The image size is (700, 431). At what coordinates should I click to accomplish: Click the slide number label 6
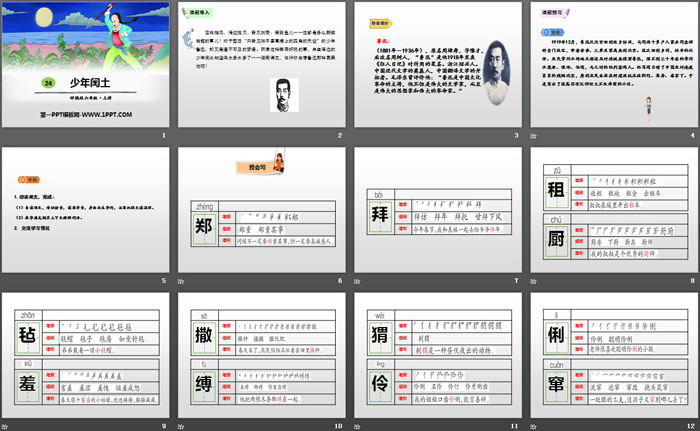[x=340, y=280]
